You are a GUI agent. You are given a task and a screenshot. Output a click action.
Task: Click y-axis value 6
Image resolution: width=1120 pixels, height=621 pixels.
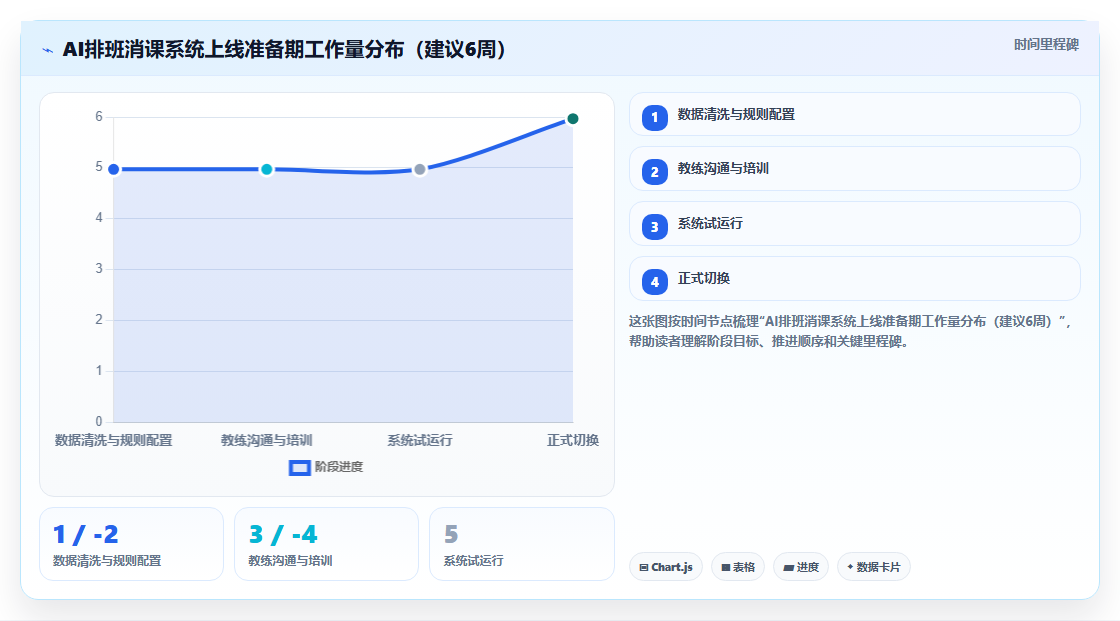pyautogui.click(x=99, y=116)
